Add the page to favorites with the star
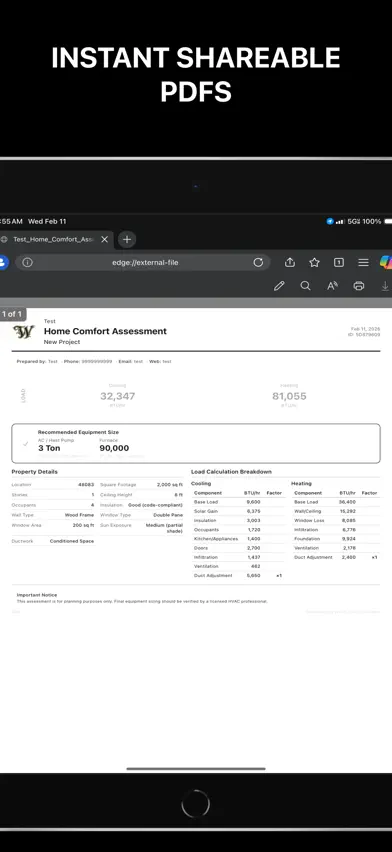Image resolution: width=392 pixels, height=852 pixels. [314, 262]
